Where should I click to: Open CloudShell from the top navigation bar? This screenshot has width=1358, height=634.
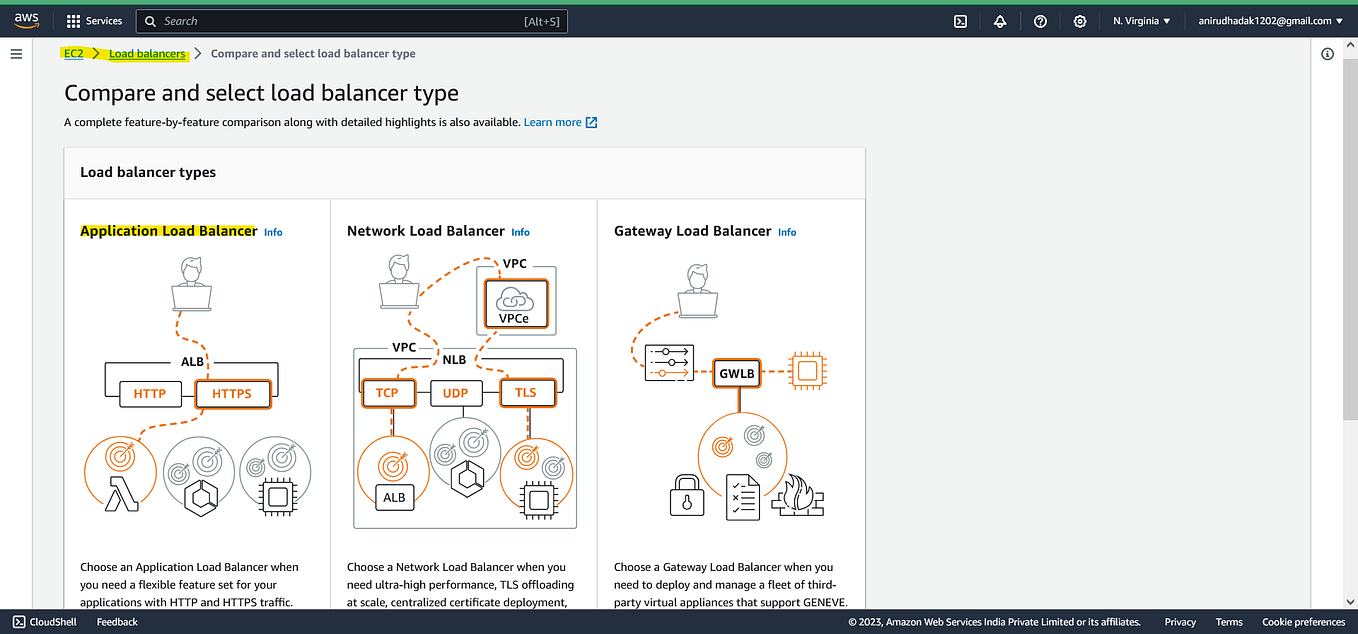click(960, 20)
